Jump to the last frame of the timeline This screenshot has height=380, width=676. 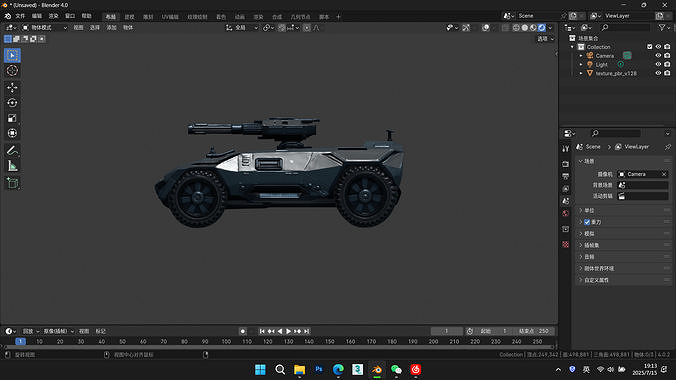click(x=306, y=331)
